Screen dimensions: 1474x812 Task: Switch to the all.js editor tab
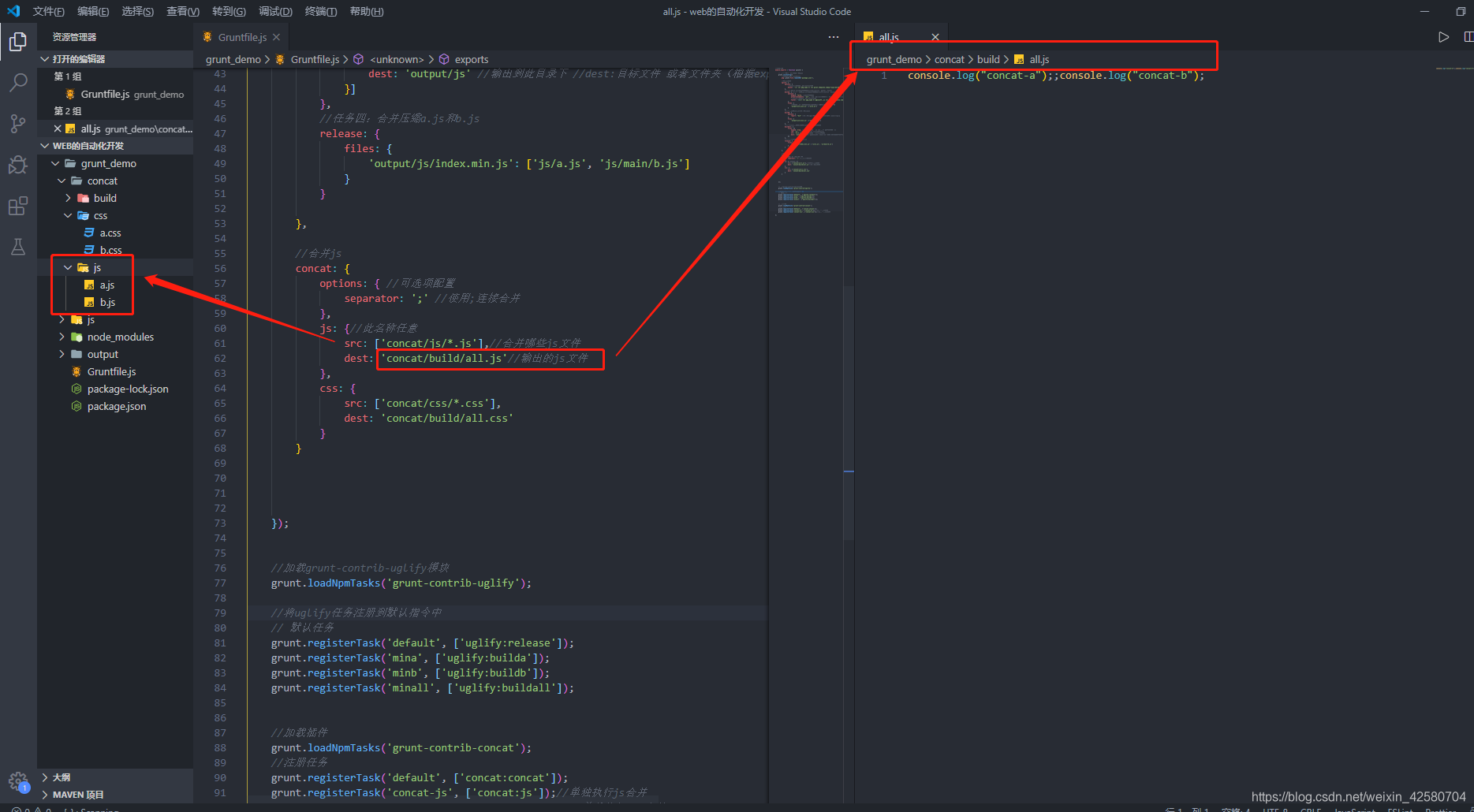pos(890,37)
